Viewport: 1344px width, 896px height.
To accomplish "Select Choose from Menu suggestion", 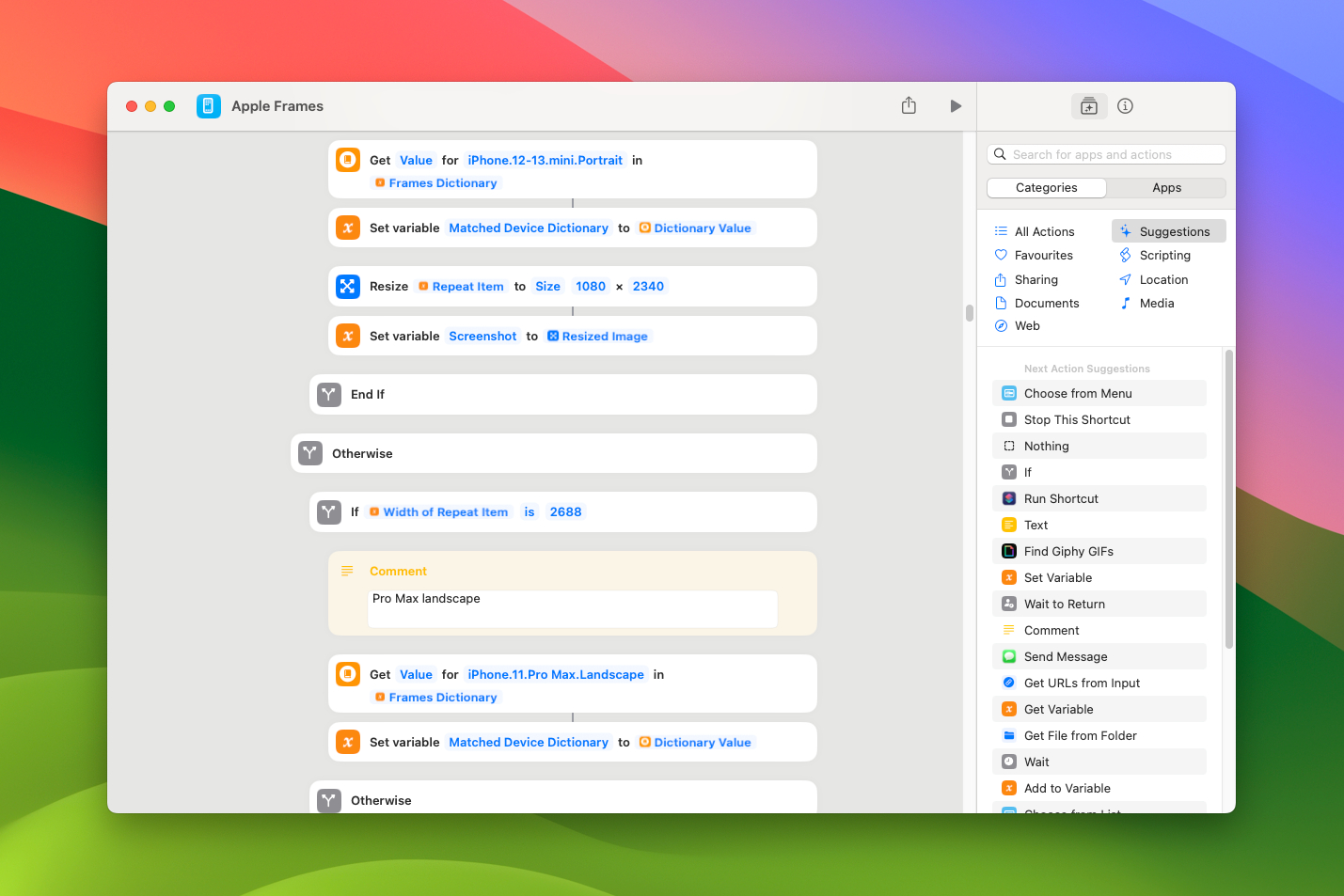I will tap(1099, 393).
